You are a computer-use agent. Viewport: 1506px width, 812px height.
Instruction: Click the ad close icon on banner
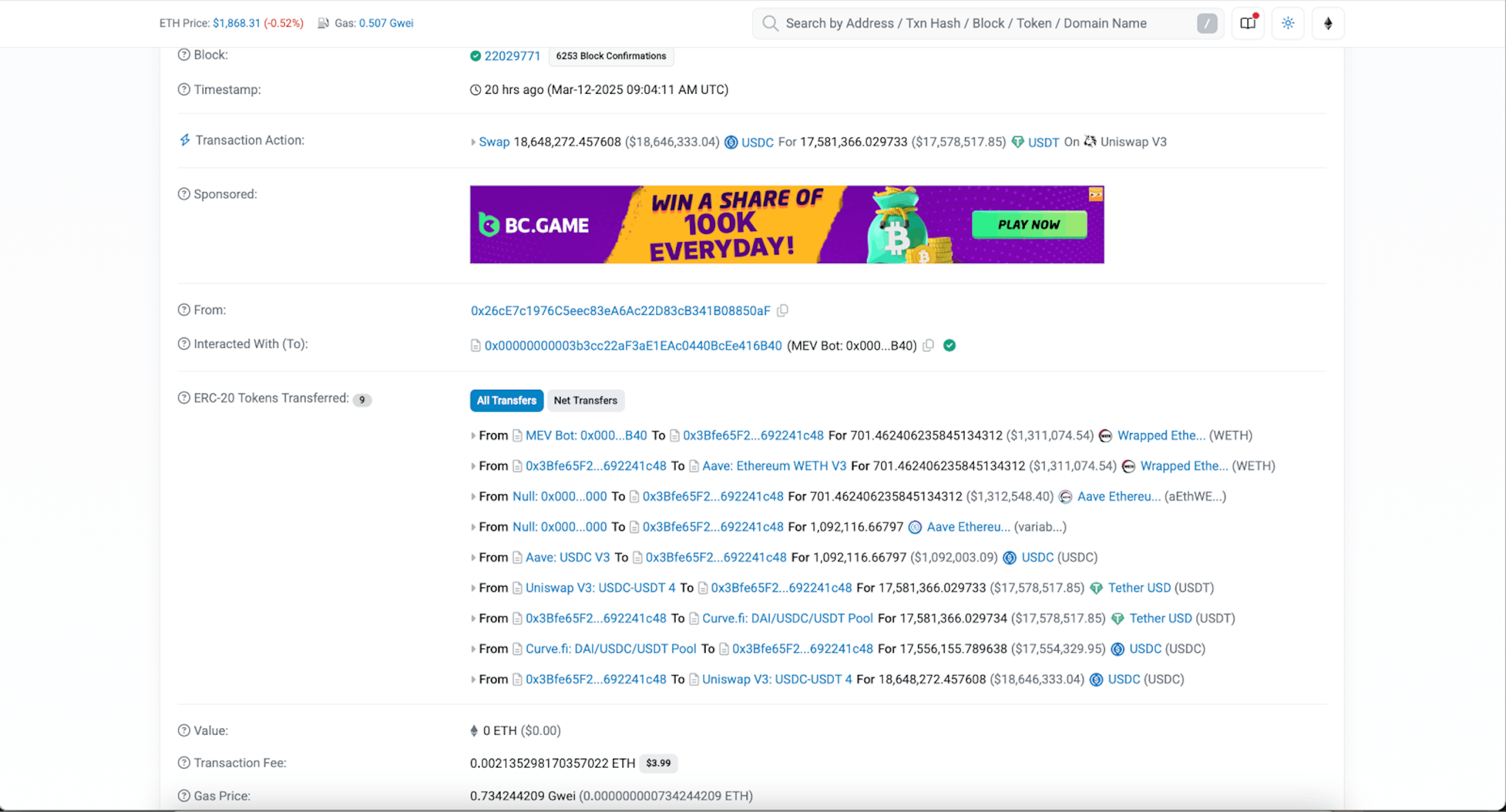click(x=1096, y=194)
